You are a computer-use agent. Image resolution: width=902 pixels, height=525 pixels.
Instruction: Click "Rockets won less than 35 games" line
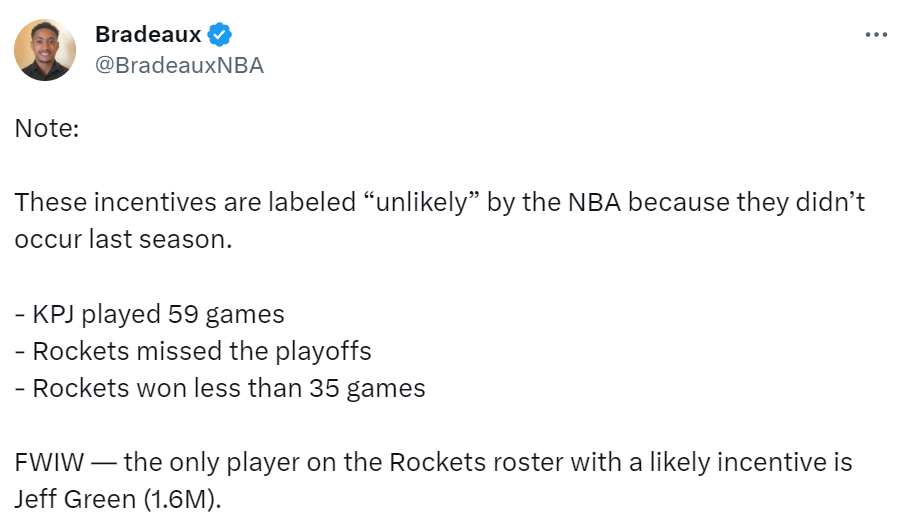pos(220,388)
